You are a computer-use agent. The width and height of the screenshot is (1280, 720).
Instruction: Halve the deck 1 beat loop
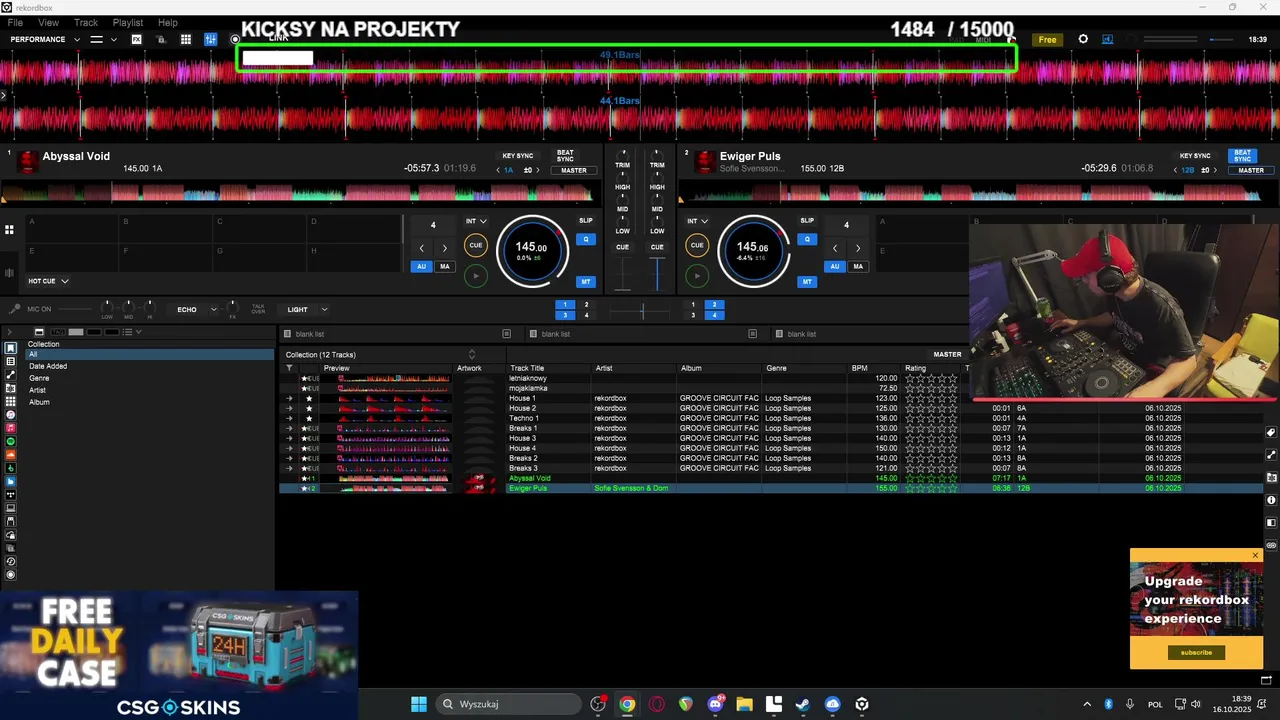pos(421,248)
